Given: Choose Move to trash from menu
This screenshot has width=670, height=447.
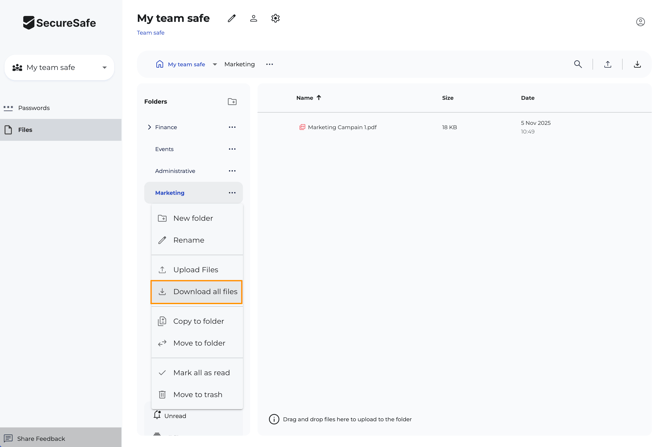Looking at the screenshot, I should point(197,395).
